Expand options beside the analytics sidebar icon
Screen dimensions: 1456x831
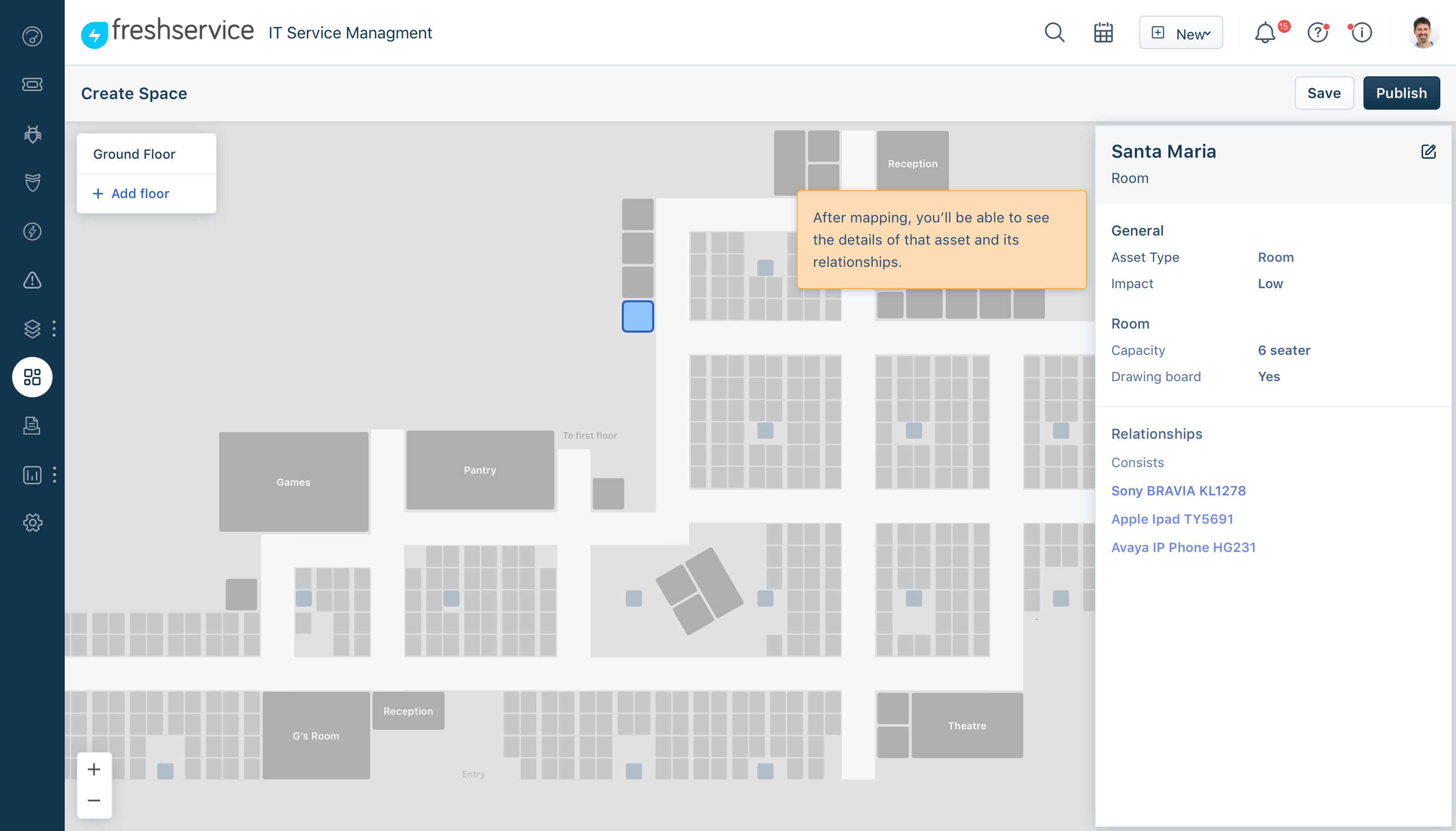(x=54, y=474)
